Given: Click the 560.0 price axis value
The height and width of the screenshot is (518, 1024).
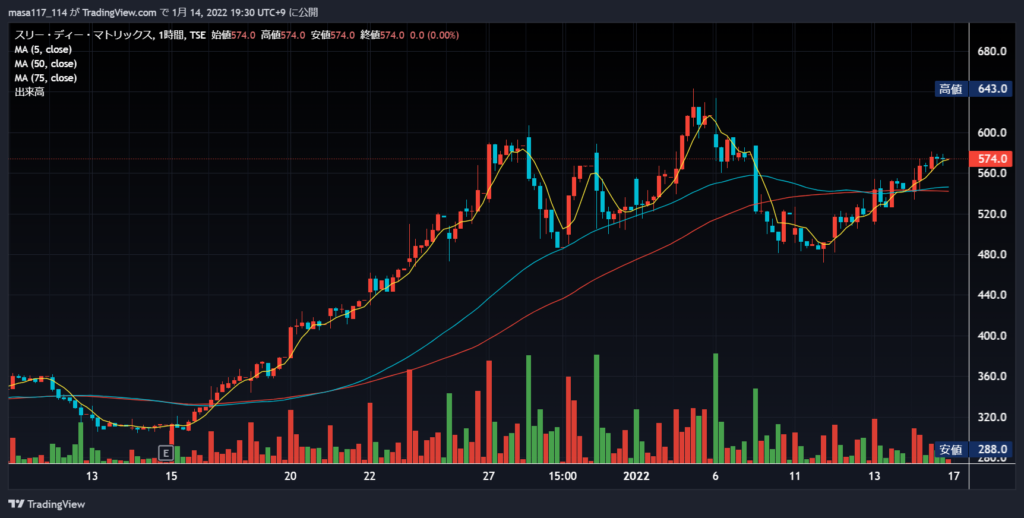Looking at the screenshot, I should click(x=990, y=173).
